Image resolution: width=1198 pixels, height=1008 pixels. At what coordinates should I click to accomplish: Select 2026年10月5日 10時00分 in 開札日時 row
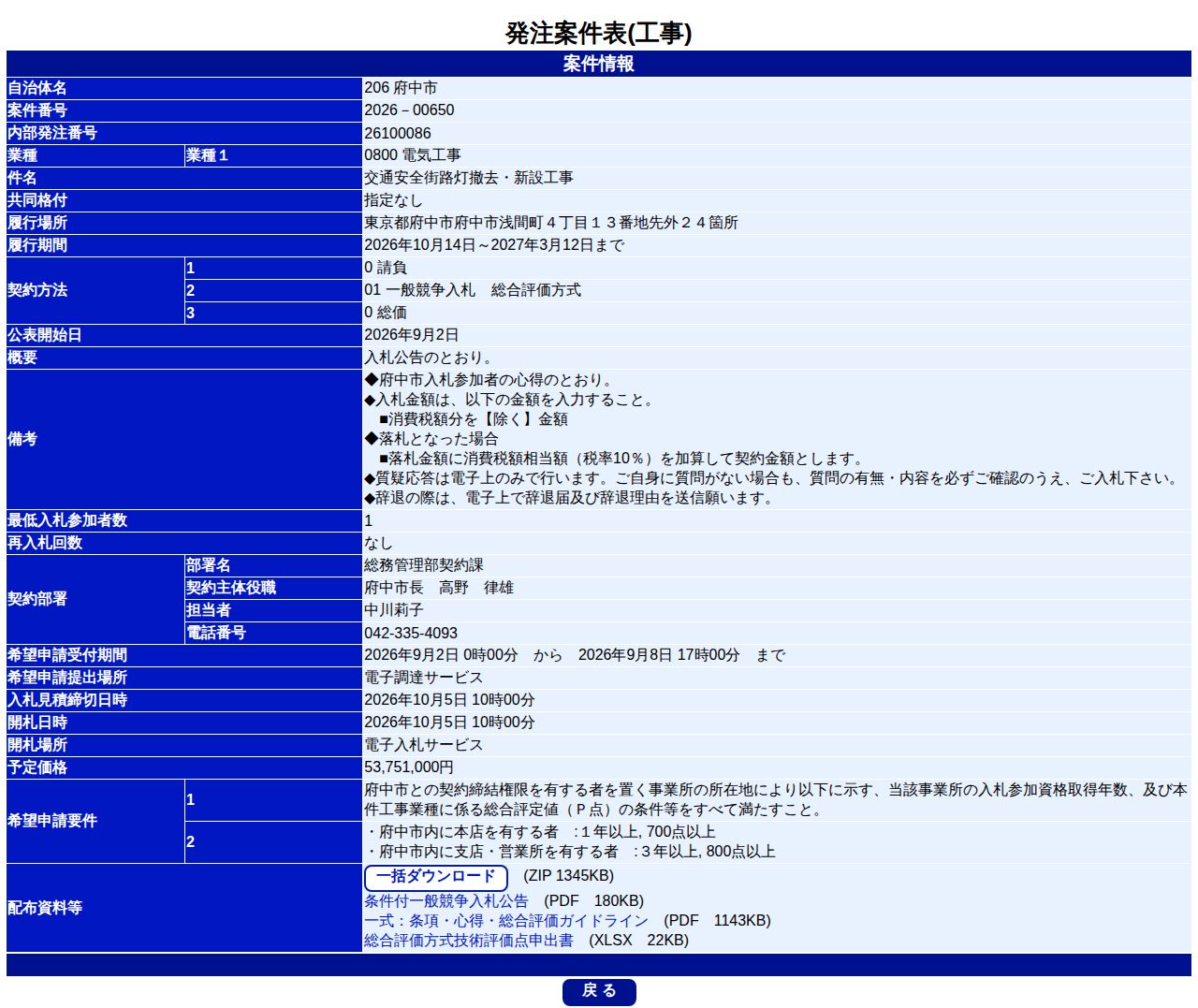pyautogui.click(x=449, y=723)
